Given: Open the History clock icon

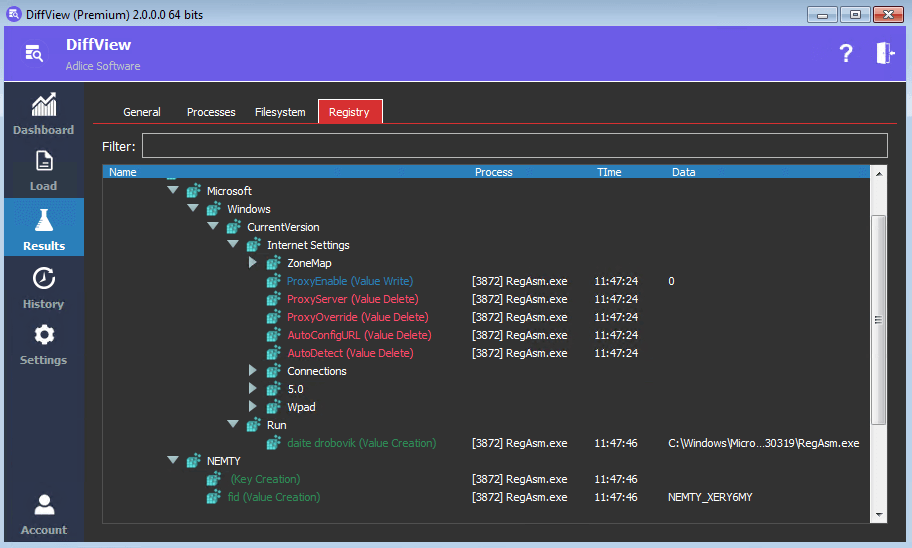Looking at the screenshot, I should coord(43,279).
